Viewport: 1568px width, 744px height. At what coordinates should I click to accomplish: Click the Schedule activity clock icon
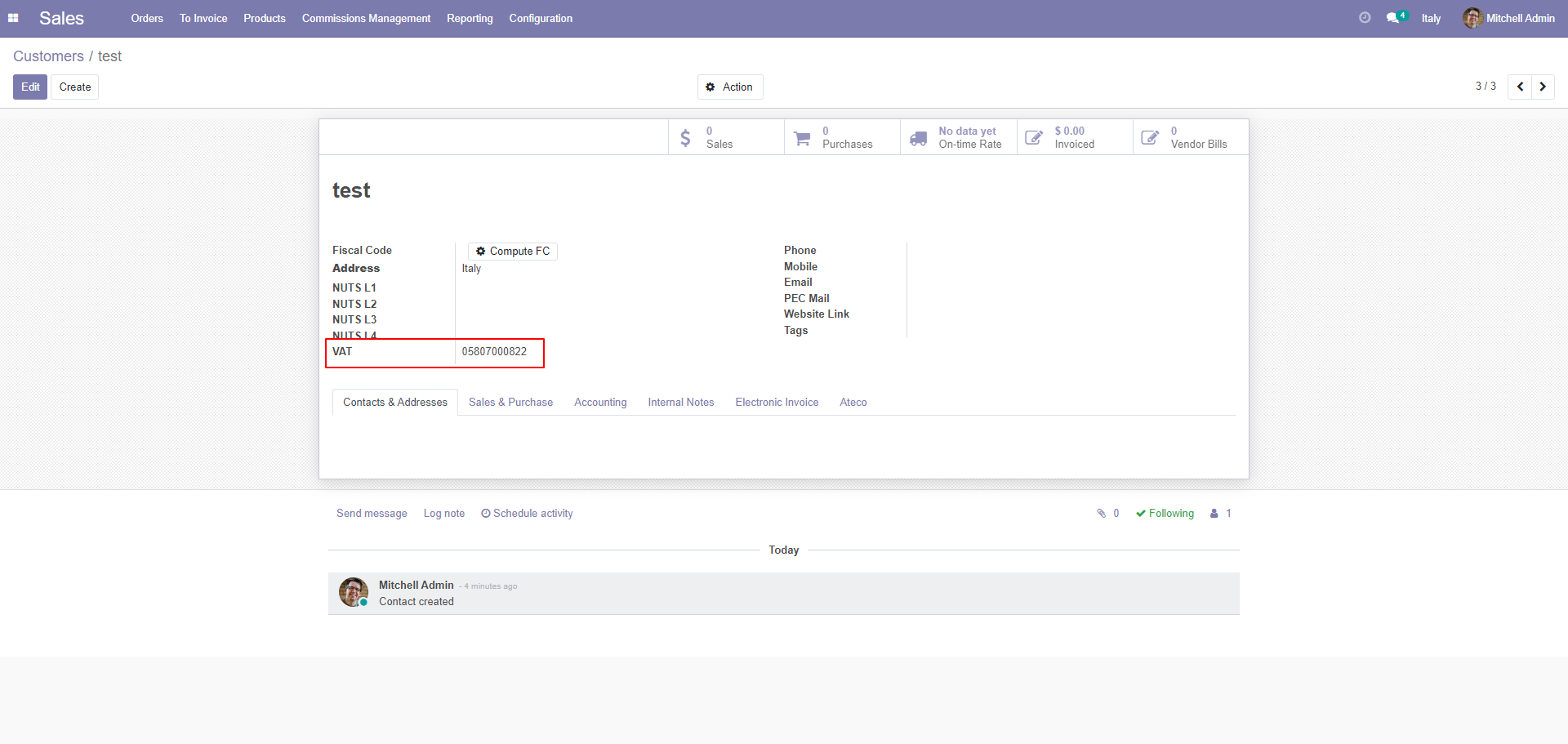(485, 513)
